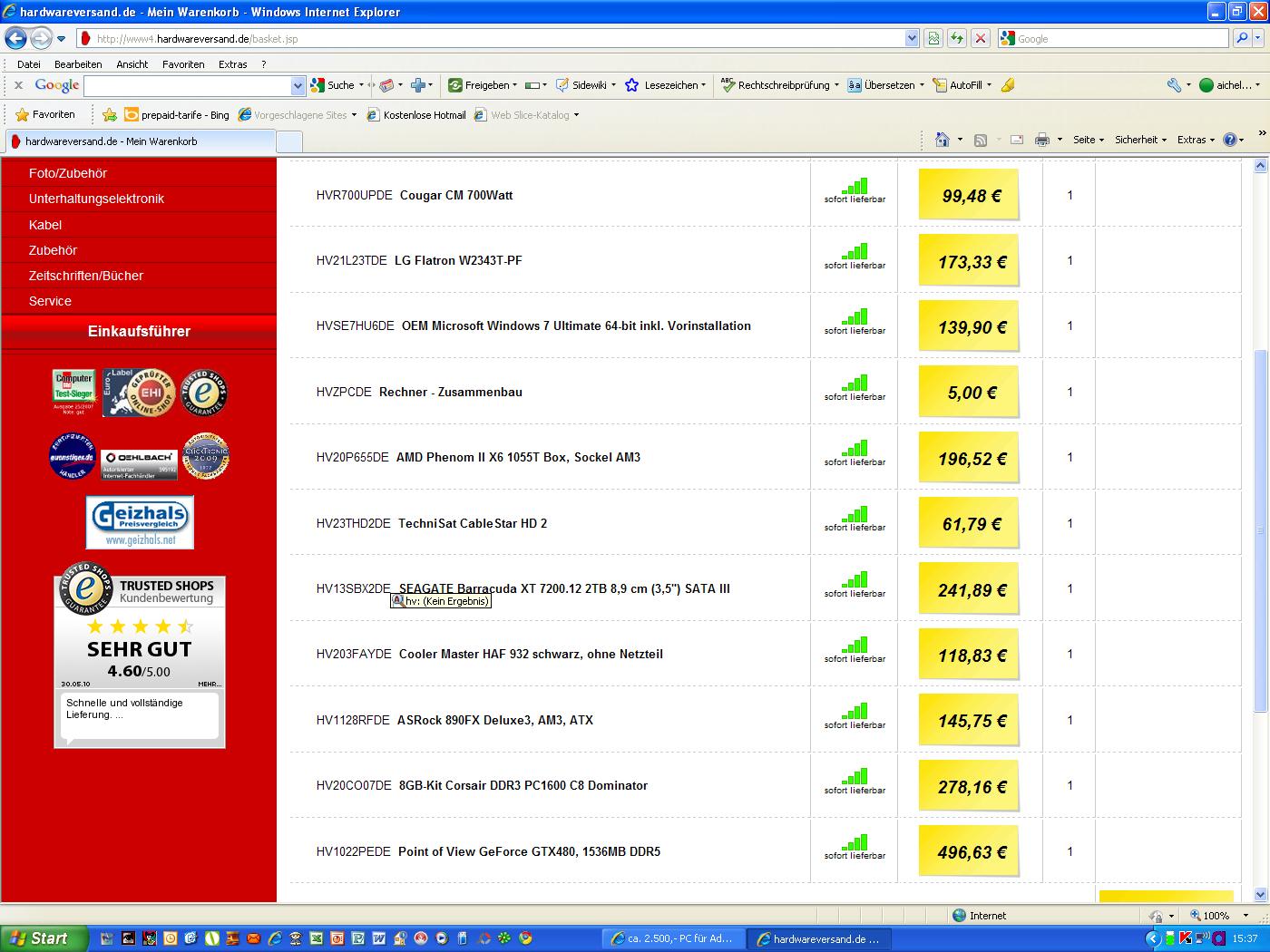
Task: Click the Home icon in command bar
Action: tap(943, 140)
